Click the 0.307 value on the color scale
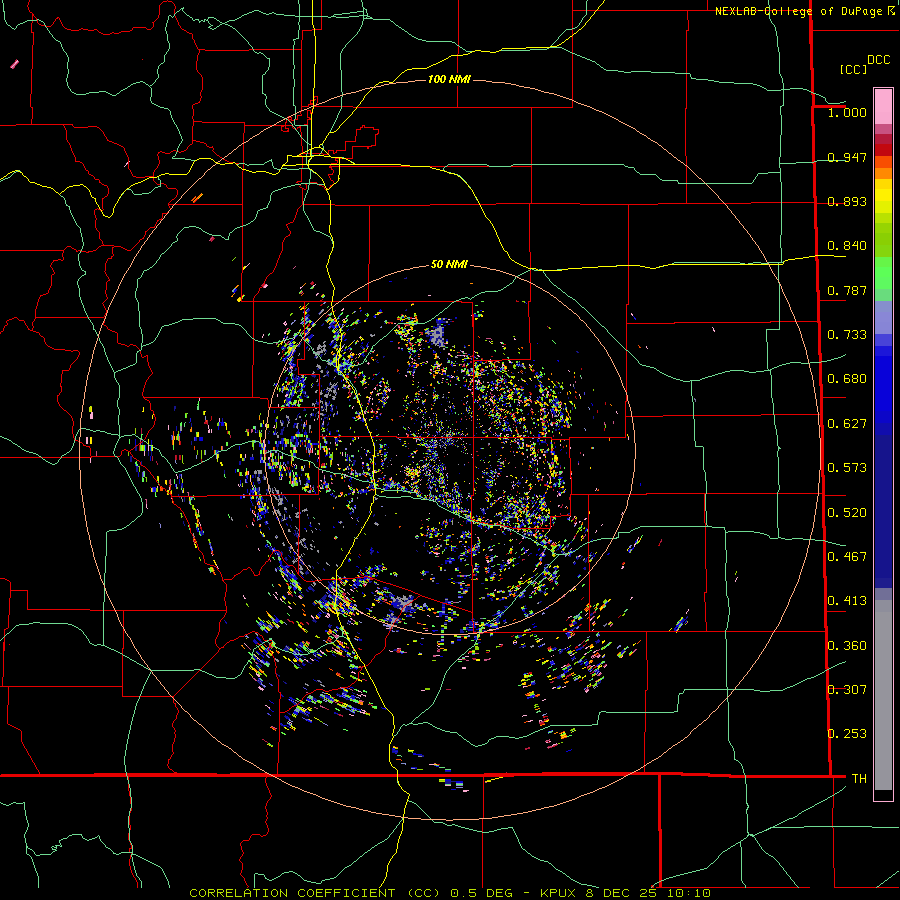Image resolution: width=900 pixels, height=900 pixels. click(x=847, y=689)
